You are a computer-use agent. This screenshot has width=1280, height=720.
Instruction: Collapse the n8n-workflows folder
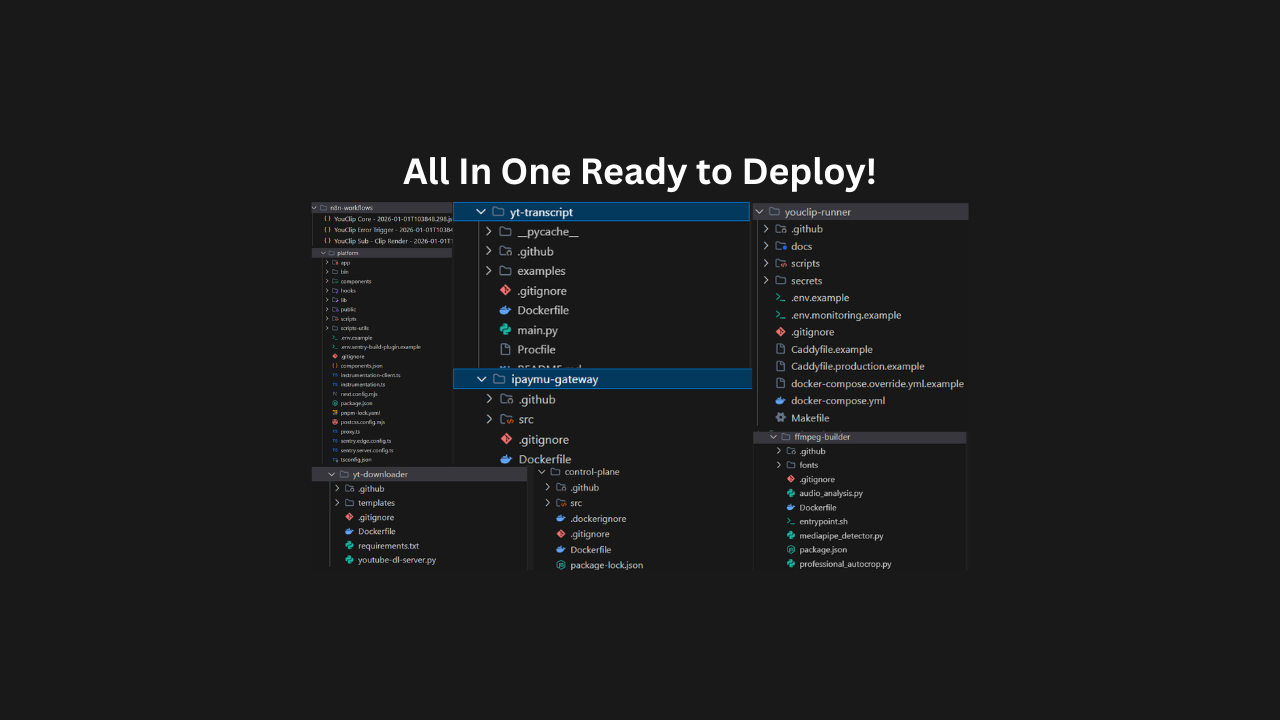point(315,208)
